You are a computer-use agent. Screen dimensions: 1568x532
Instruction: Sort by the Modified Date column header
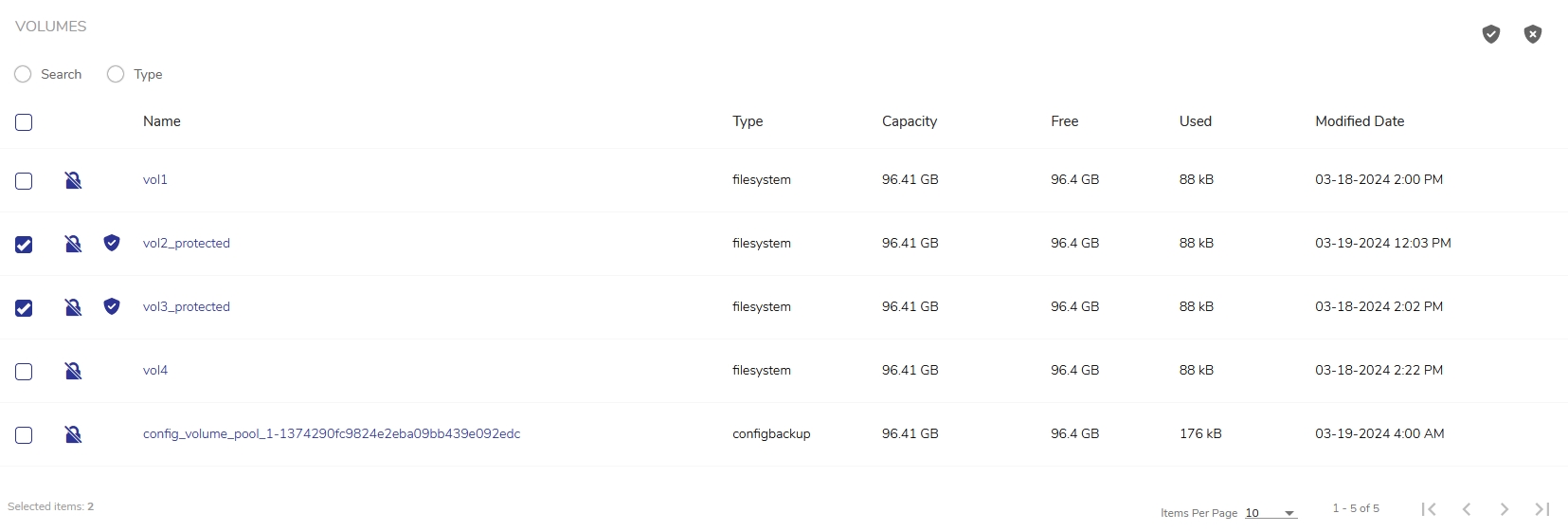pyautogui.click(x=1359, y=121)
